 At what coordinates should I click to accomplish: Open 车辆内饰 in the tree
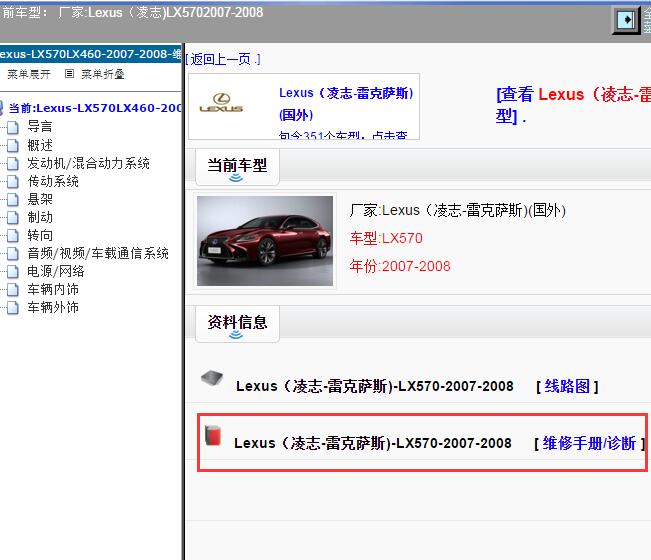tap(53, 289)
